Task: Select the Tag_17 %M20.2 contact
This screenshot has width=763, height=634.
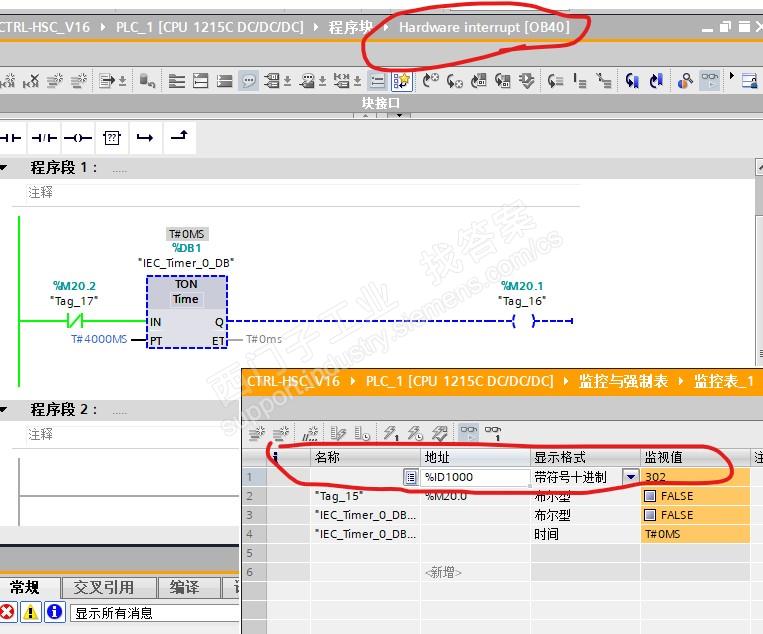Action: pyautogui.click(x=74, y=321)
